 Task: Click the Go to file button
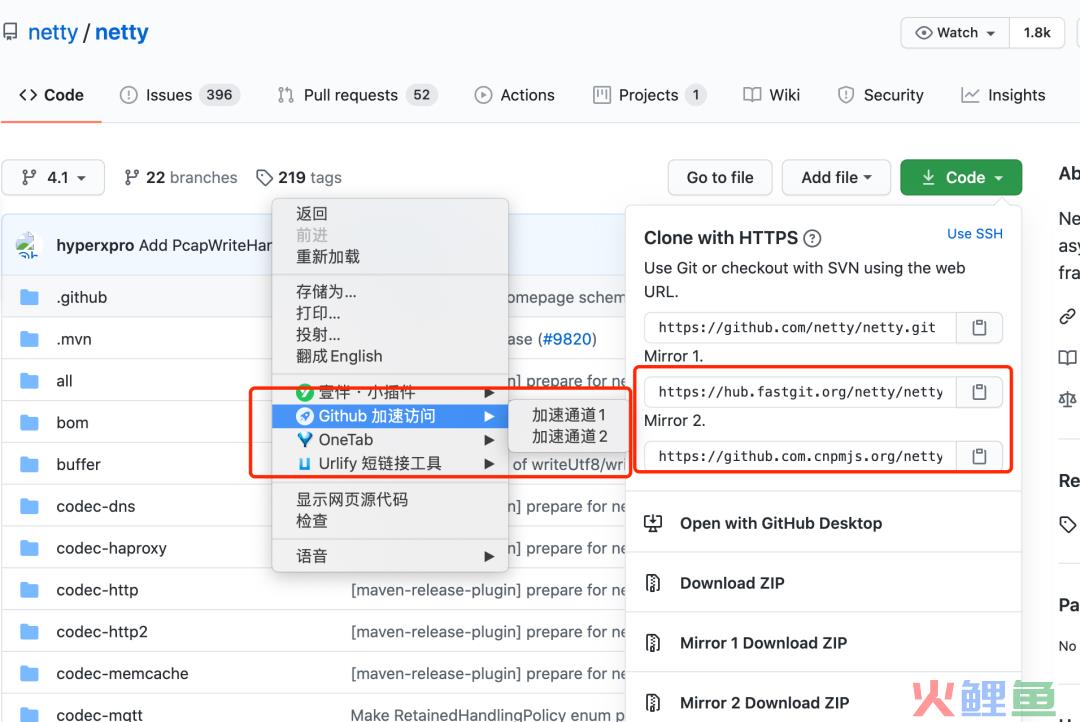[720, 178]
